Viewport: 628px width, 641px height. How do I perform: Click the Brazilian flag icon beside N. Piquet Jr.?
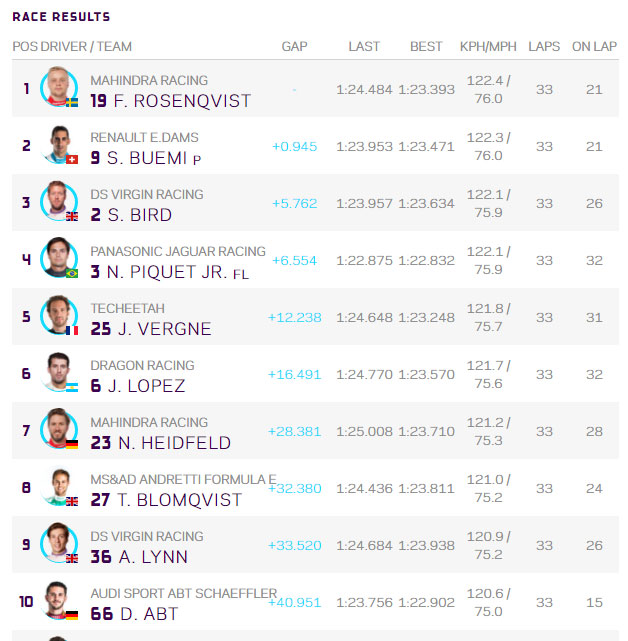(72, 273)
